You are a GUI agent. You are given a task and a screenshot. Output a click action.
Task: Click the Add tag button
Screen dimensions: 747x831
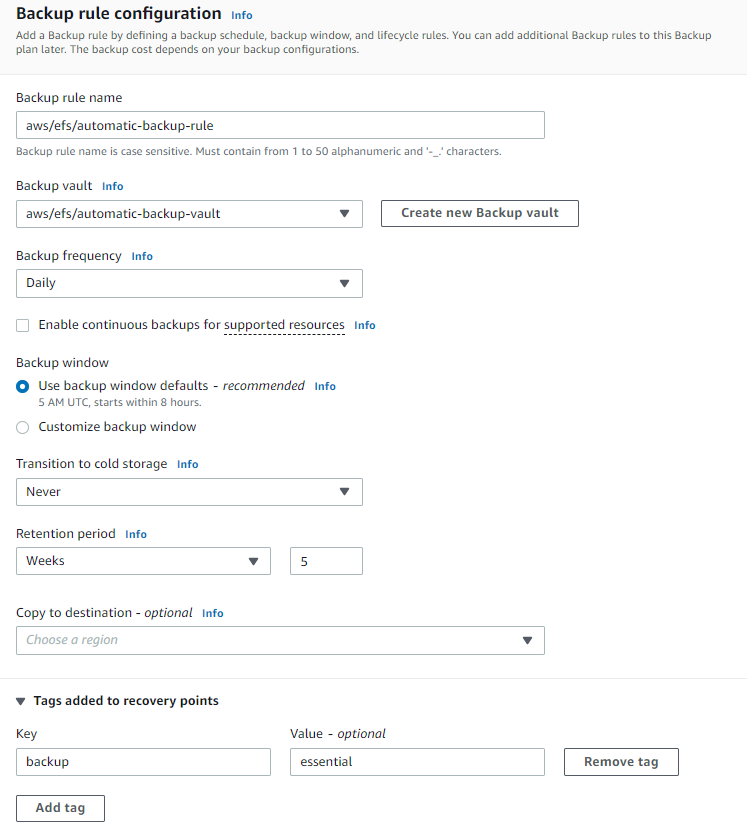point(60,808)
